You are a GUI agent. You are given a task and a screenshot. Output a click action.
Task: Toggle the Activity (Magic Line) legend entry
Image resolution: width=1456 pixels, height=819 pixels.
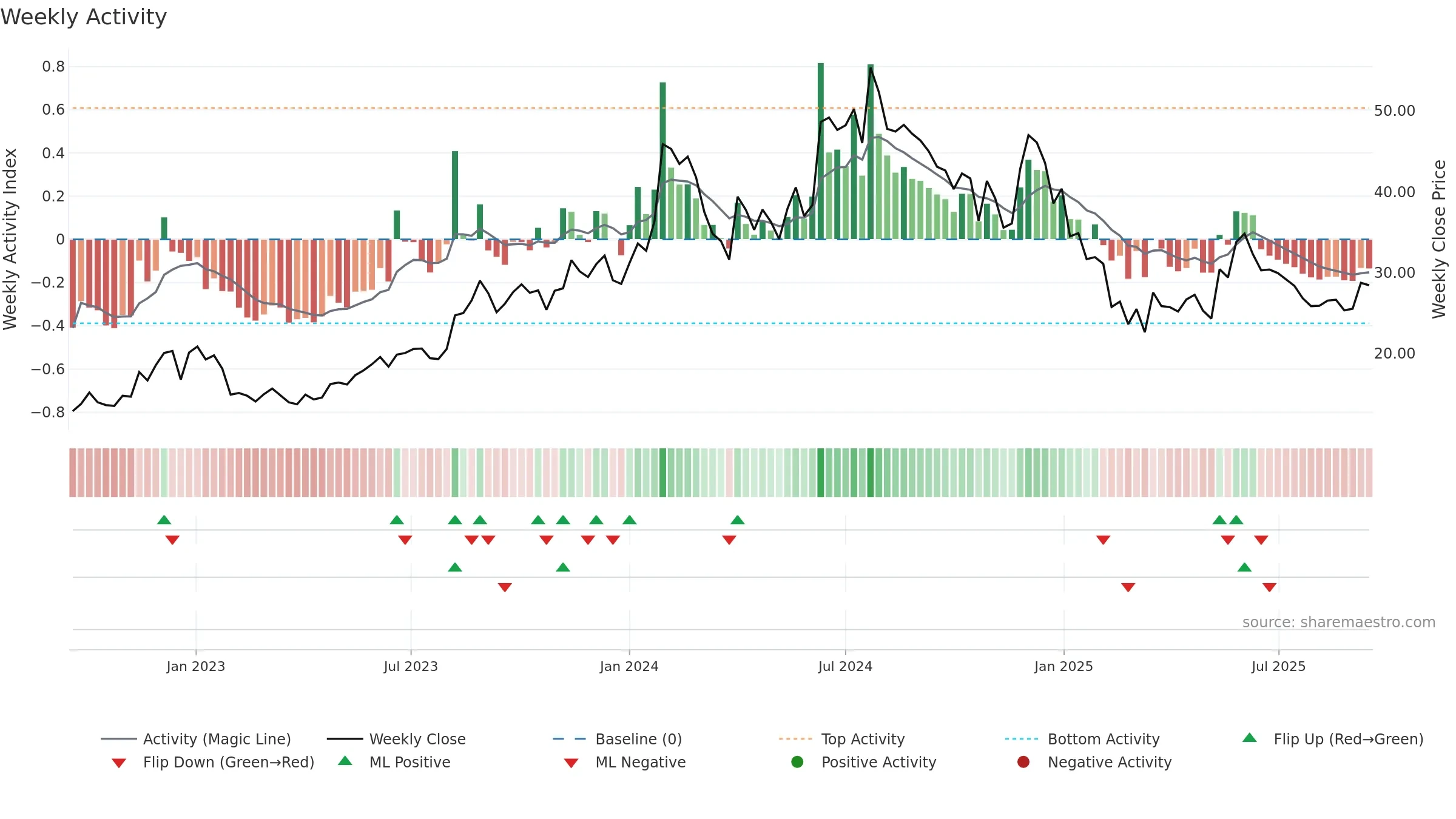pos(195,739)
